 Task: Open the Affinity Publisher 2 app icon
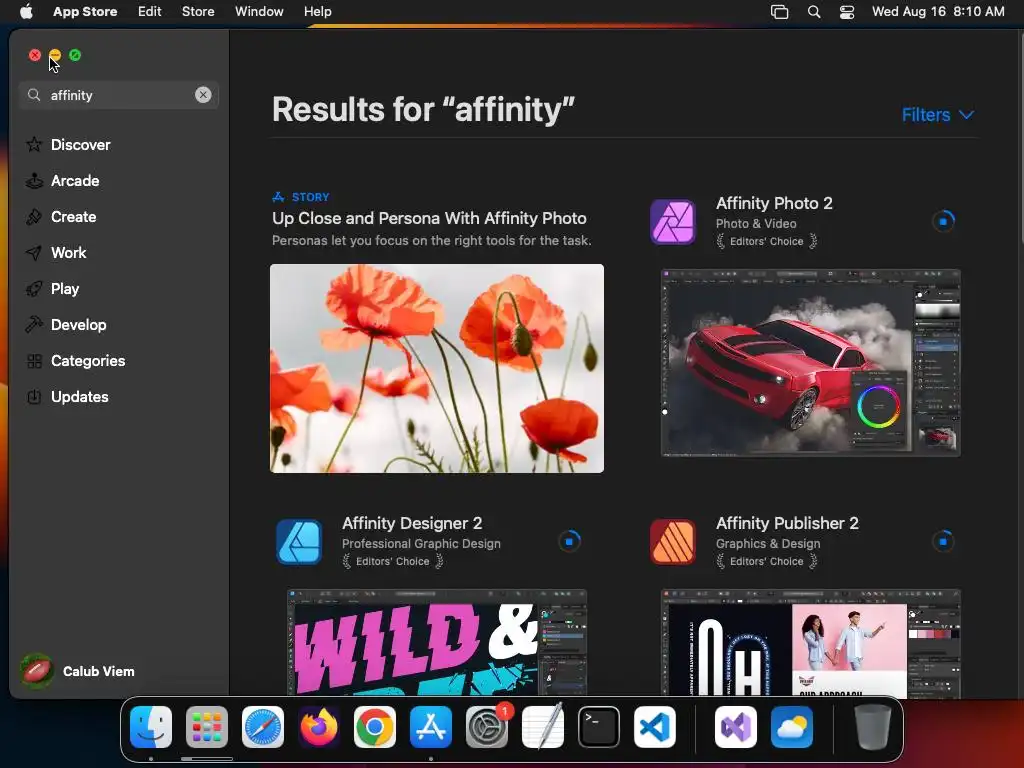tap(673, 542)
